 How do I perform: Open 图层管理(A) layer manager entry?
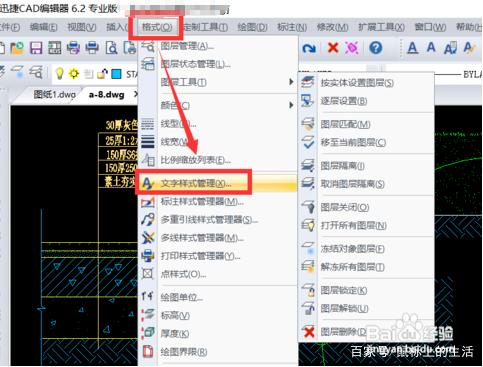187,46
